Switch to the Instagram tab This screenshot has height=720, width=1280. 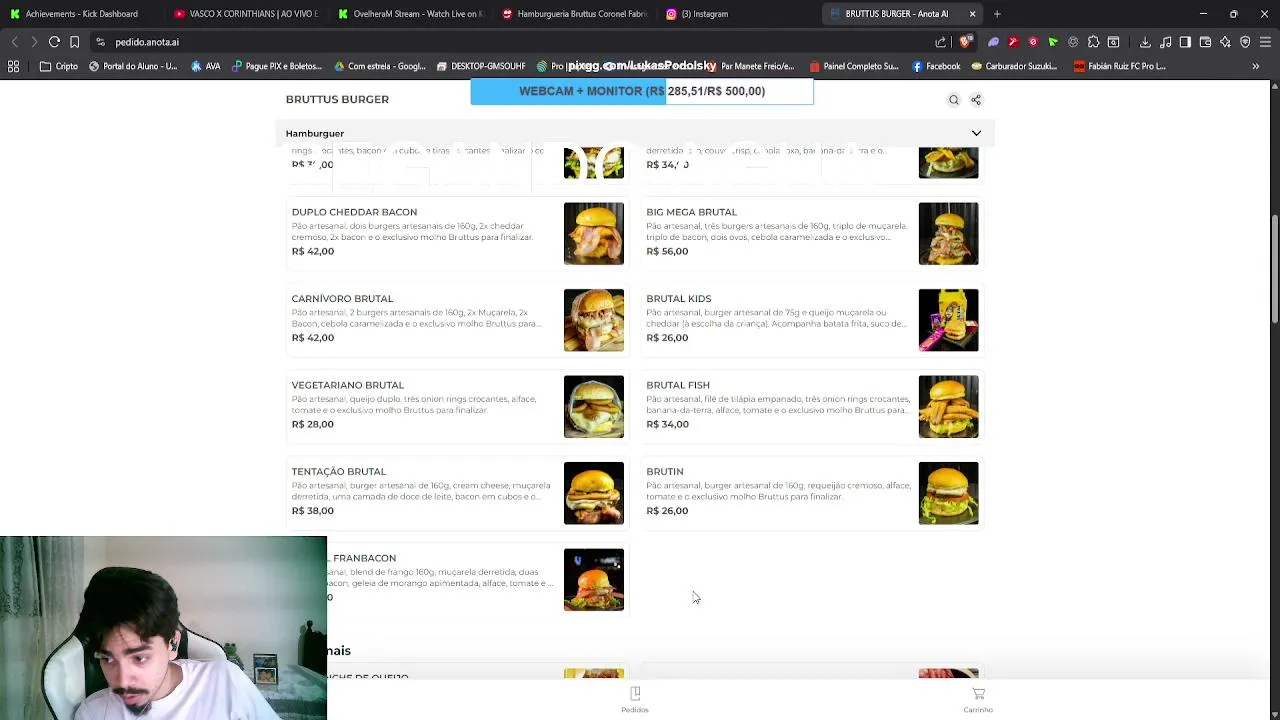738,14
